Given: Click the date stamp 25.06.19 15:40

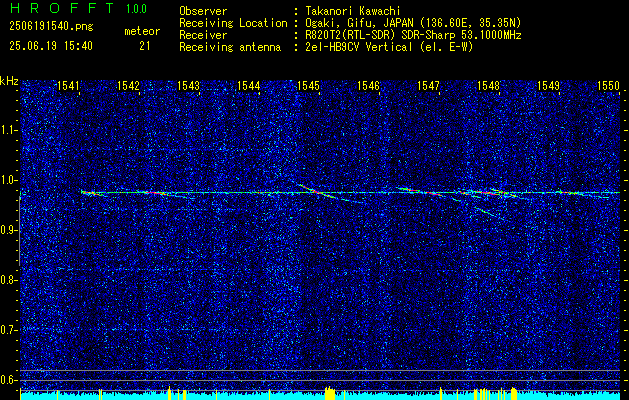Looking at the screenshot, I should point(51,46).
